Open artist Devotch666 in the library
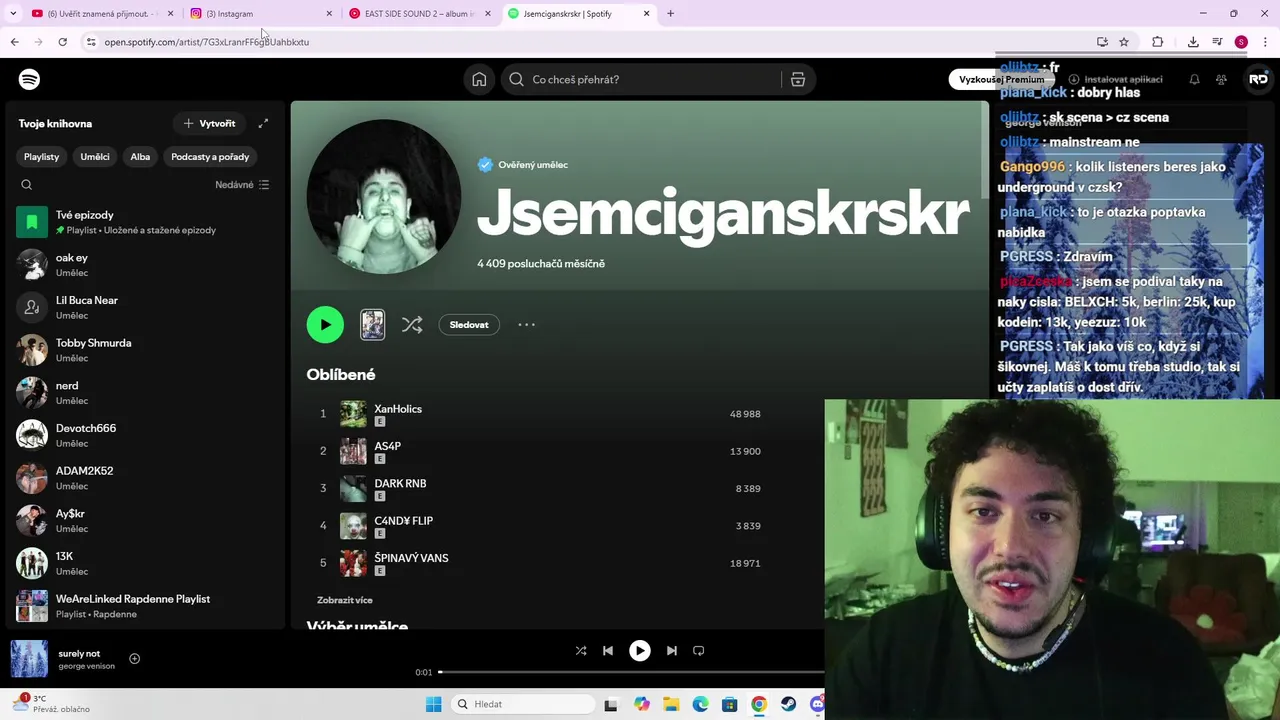 pos(146,435)
